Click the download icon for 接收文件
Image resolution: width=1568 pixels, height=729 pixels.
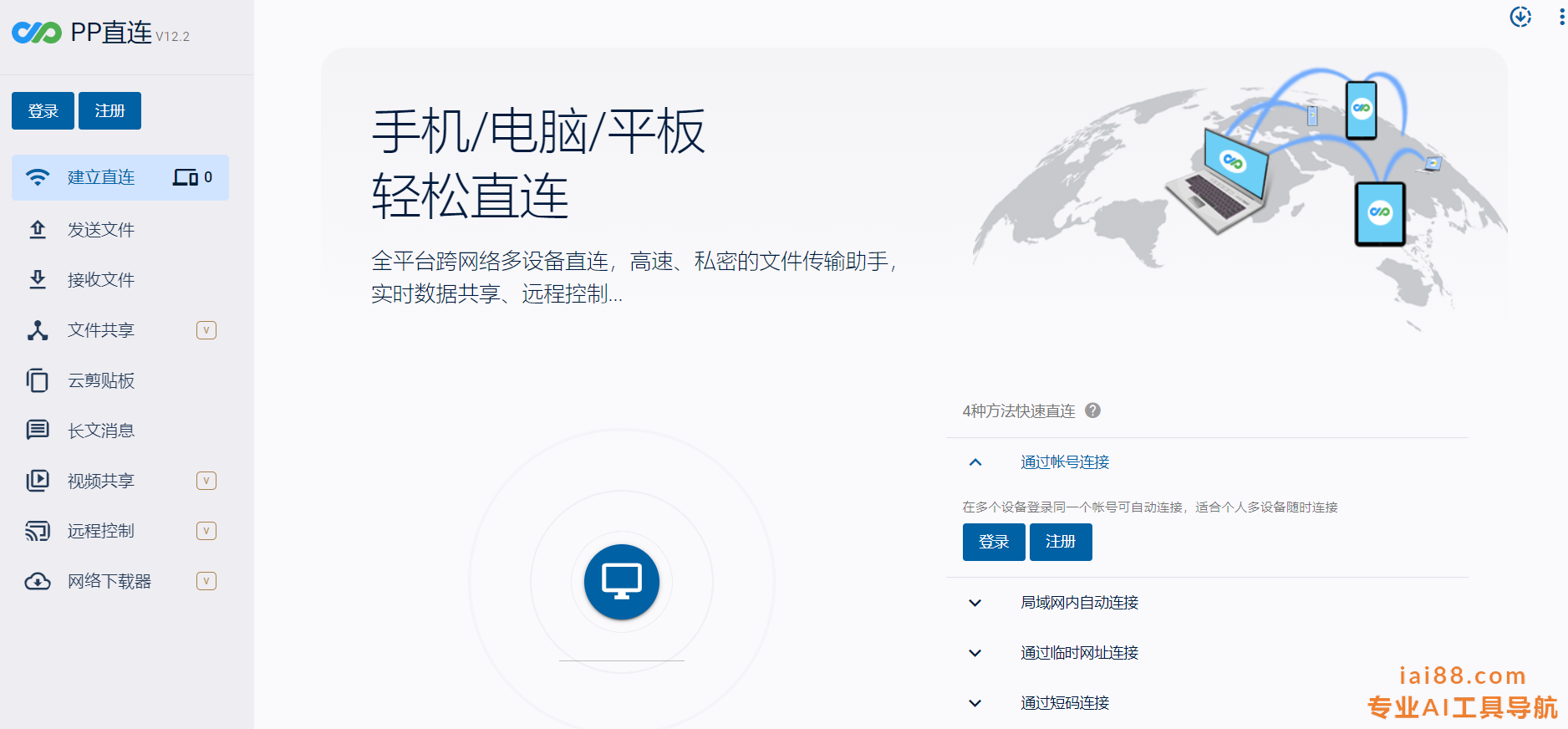pyautogui.click(x=38, y=279)
